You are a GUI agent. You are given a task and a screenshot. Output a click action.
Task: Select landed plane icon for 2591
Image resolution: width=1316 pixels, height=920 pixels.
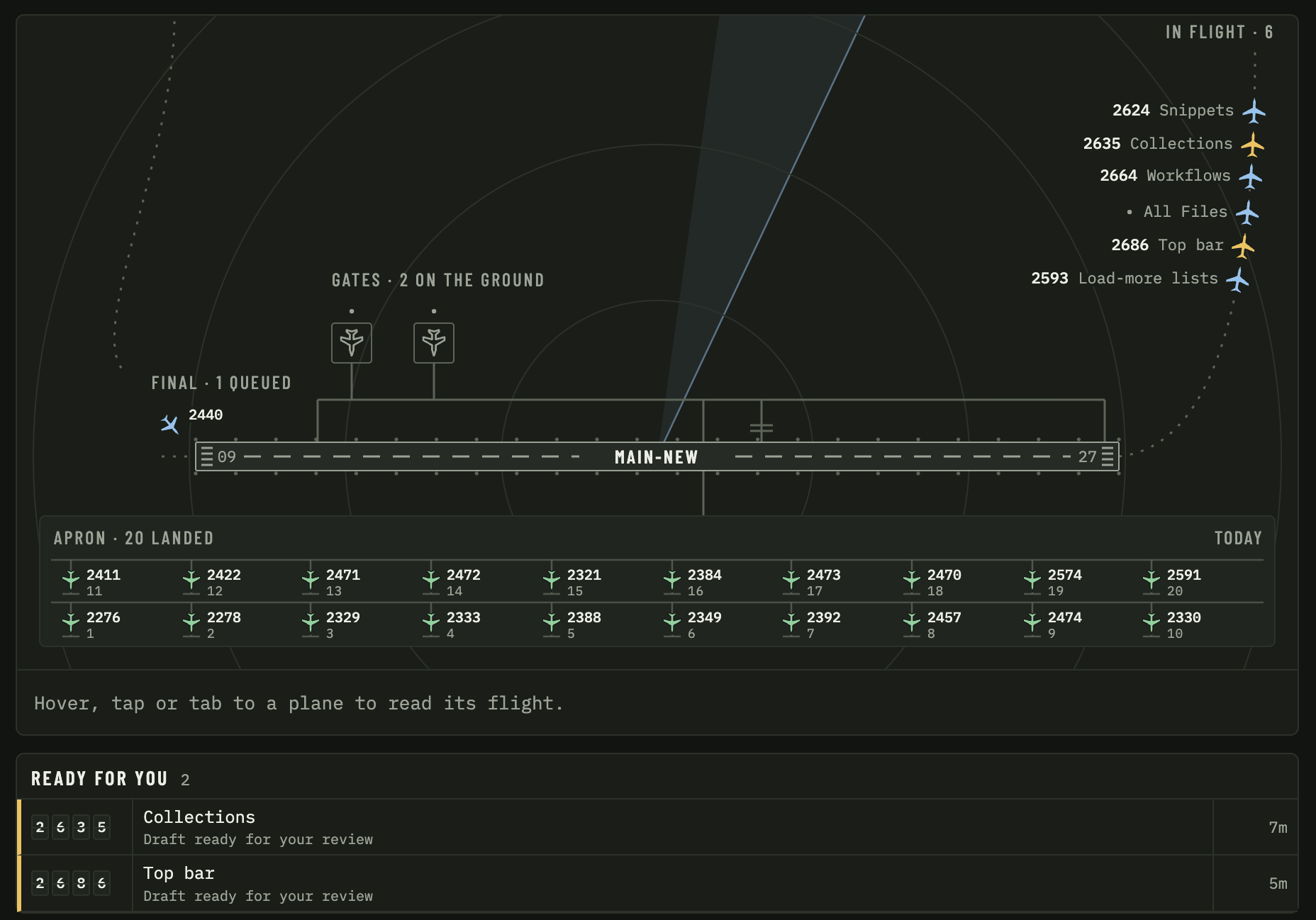1151,581
